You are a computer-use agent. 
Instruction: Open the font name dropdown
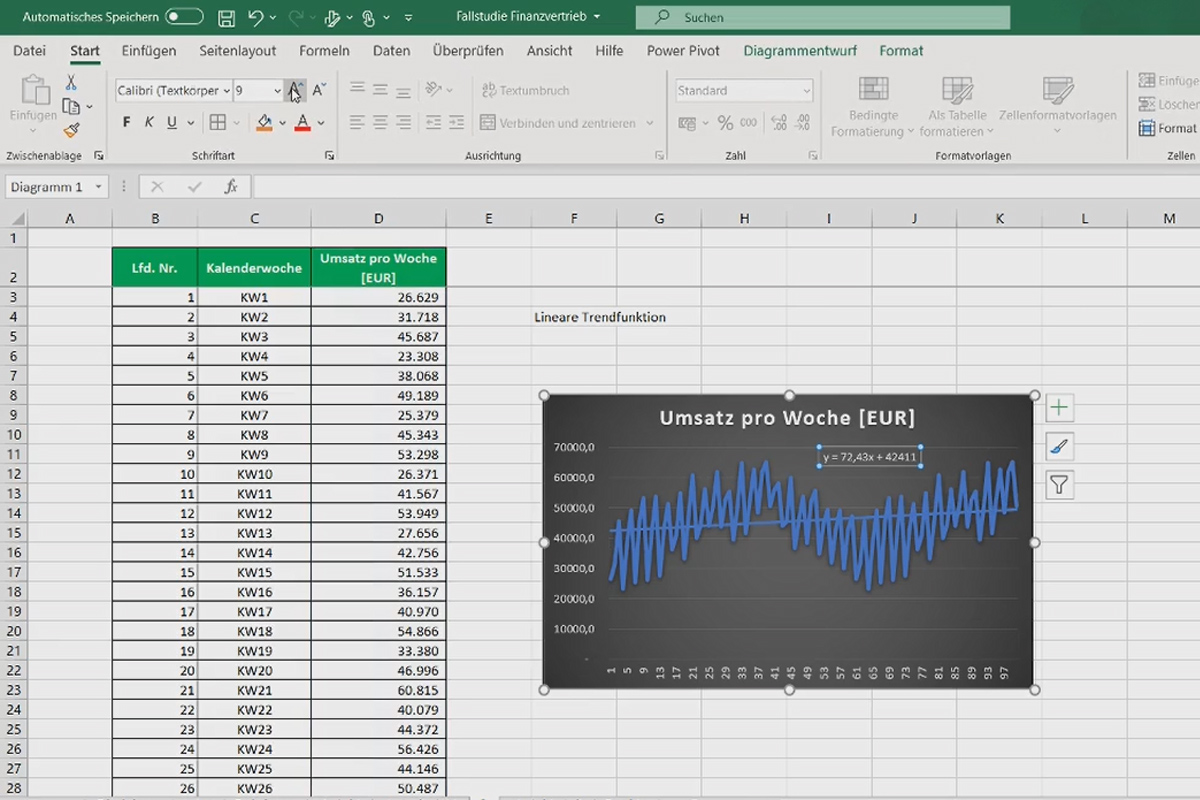(226, 90)
